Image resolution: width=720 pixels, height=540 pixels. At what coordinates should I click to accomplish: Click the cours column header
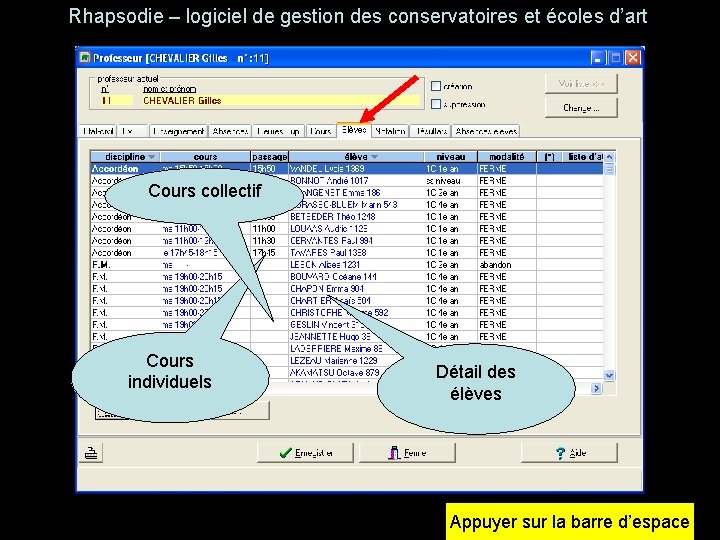point(206,157)
